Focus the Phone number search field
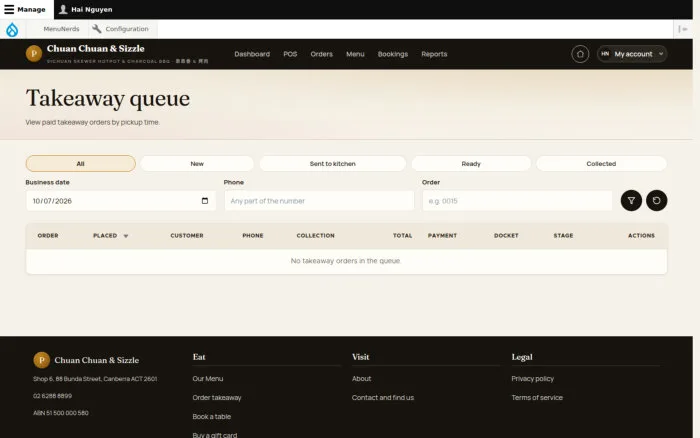700x438 pixels. [x=319, y=201]
